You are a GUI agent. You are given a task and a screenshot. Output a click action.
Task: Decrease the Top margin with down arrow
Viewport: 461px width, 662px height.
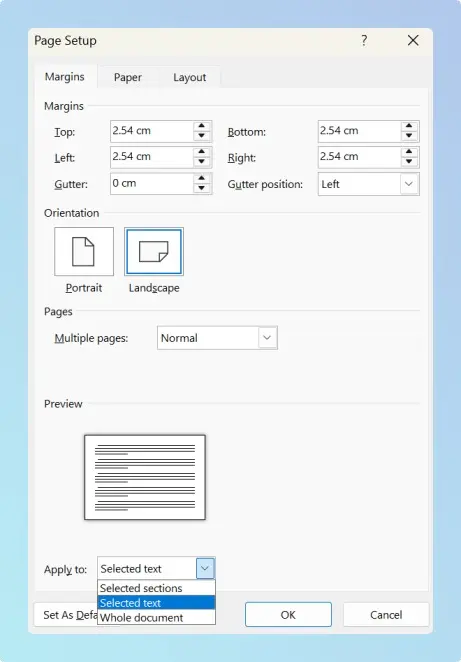pyautogui.click(x=201, y=136)
